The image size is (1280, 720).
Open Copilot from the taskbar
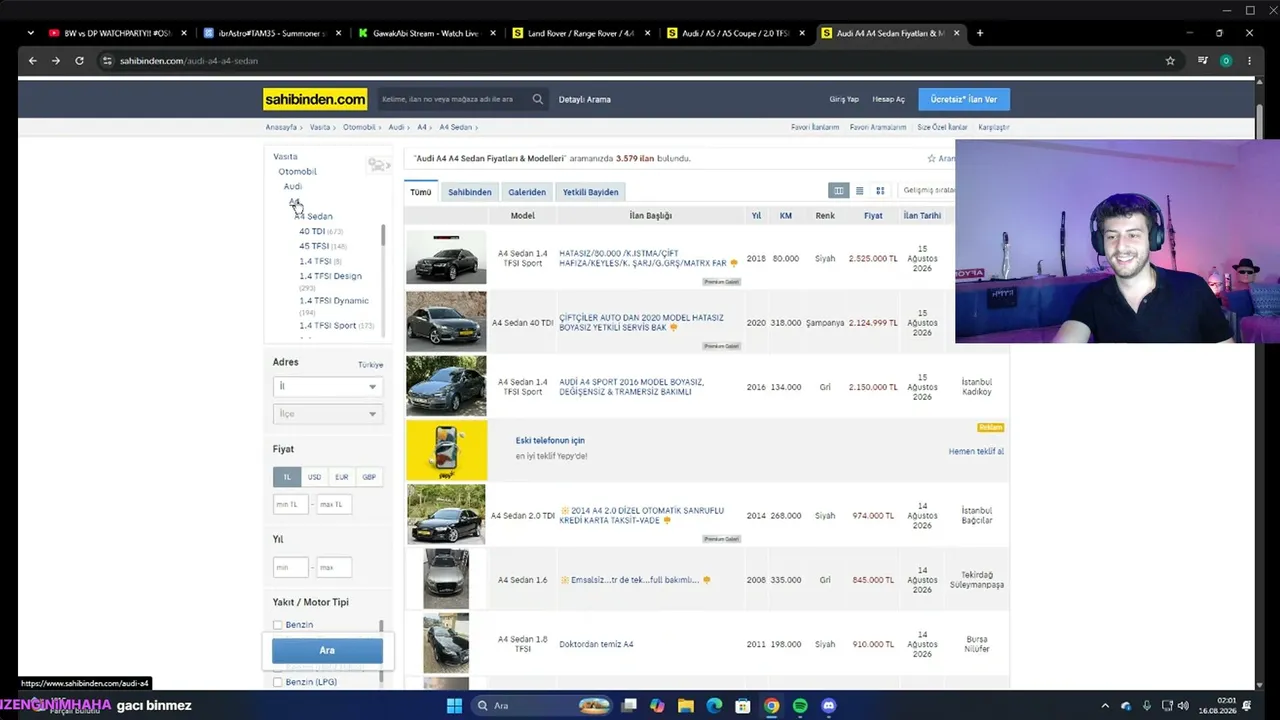click(x=657, y=706)
